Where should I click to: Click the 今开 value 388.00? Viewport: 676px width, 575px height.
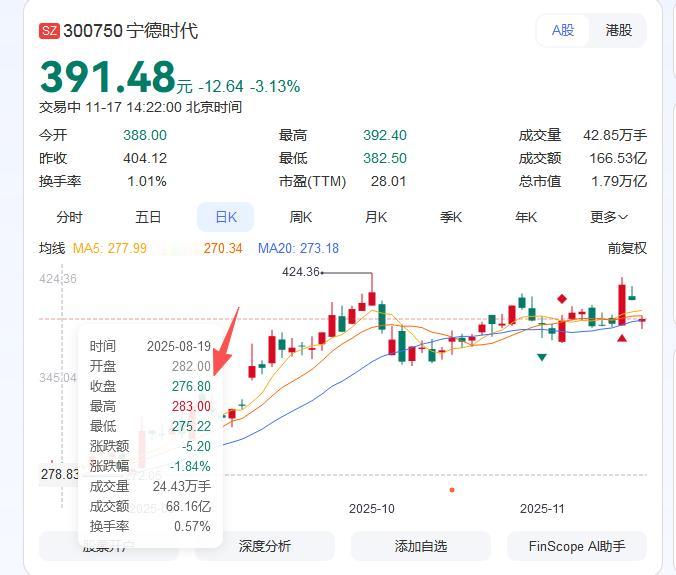pyautogui.click(x=145, y=135)
